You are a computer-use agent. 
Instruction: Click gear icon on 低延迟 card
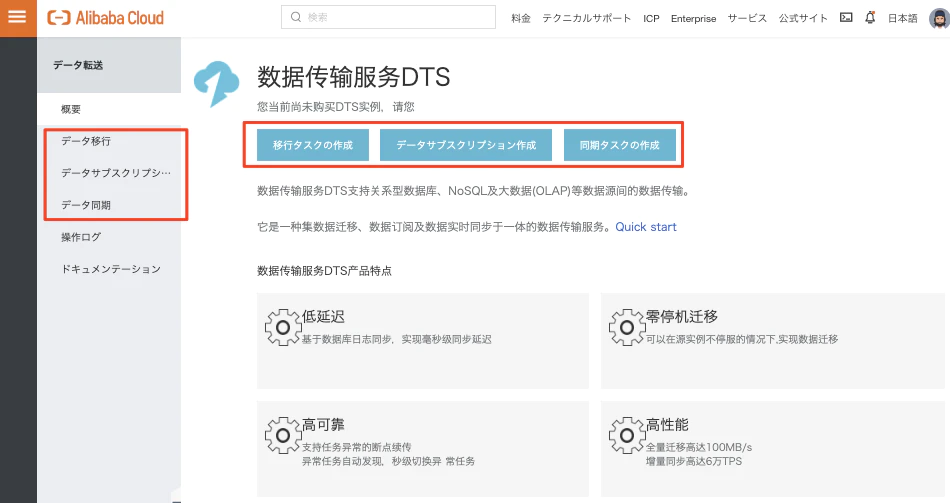tap(283, 328)
